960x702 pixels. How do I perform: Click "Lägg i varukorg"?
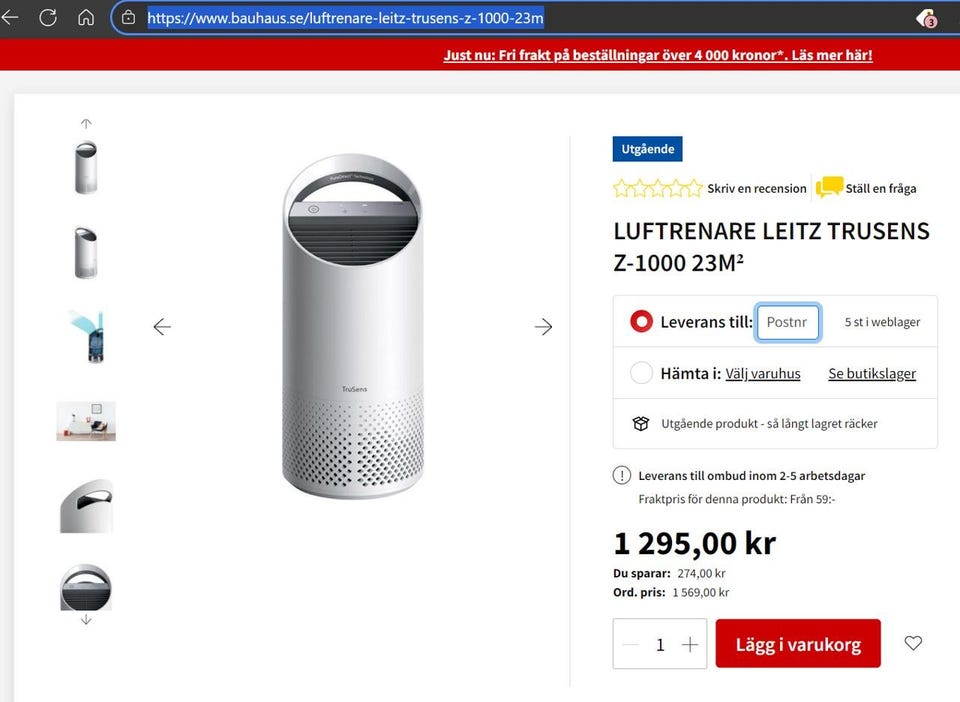coord(797,643)
